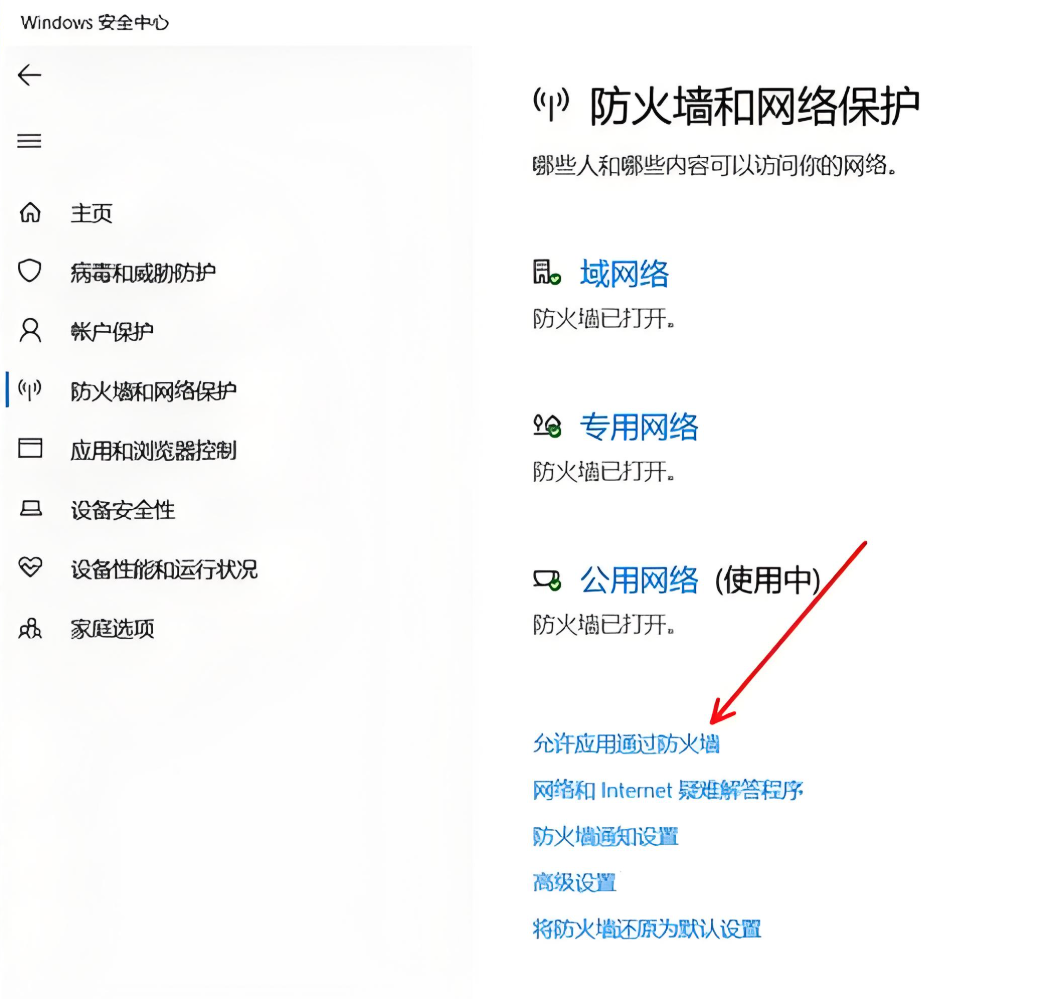1048x999 pixels.
Task: Click the family icon for 家庭选项
Action: 30,628
